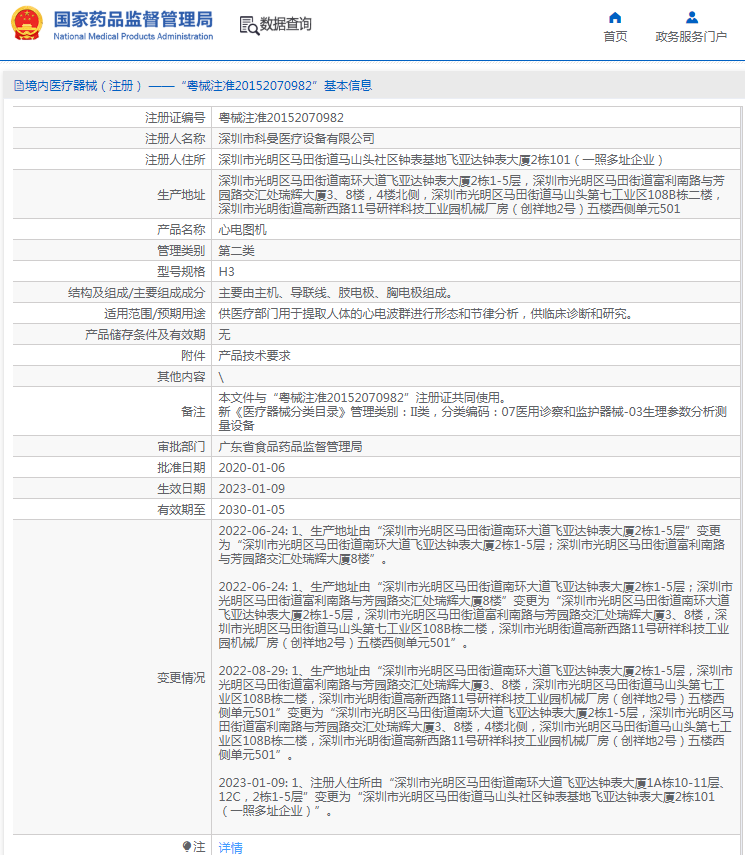Screen dimensions: 745x855
Task: Click the first 2022-06-24 change entry
Action: pyautogui.click(x=472, y=545)
